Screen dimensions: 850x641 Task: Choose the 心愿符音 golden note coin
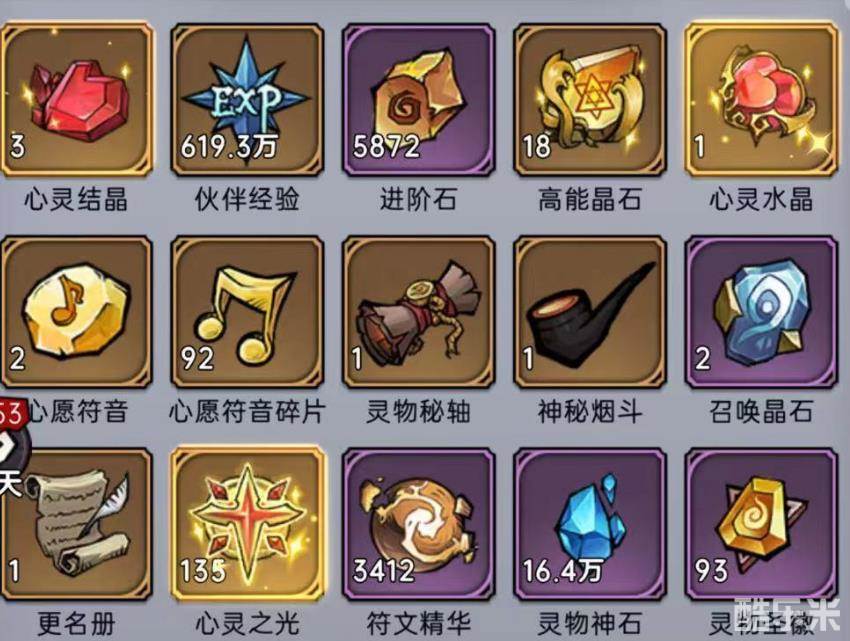[76, 312]
